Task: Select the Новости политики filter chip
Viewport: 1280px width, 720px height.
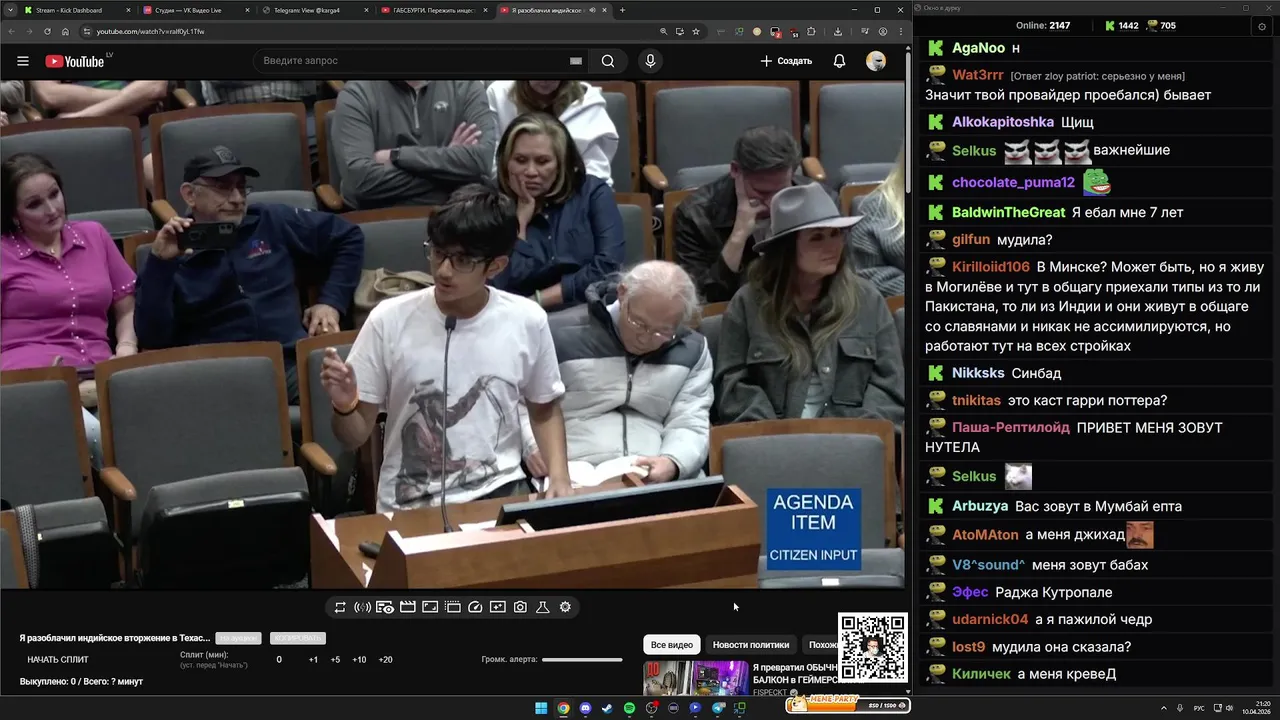Action: click(x=751, y=645)
